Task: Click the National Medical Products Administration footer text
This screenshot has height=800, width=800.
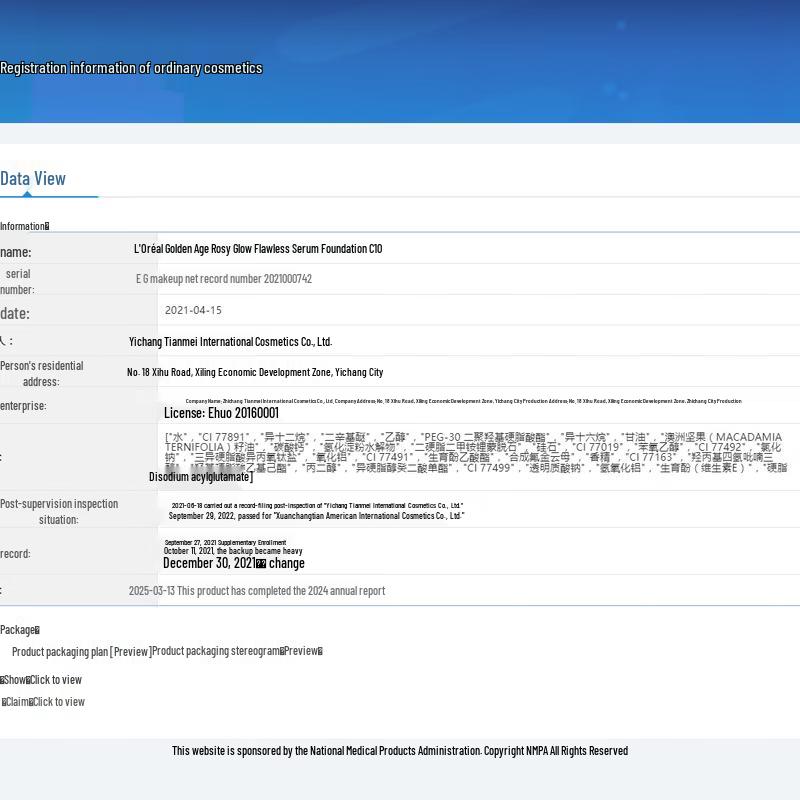Action: [x=399, y=751]
